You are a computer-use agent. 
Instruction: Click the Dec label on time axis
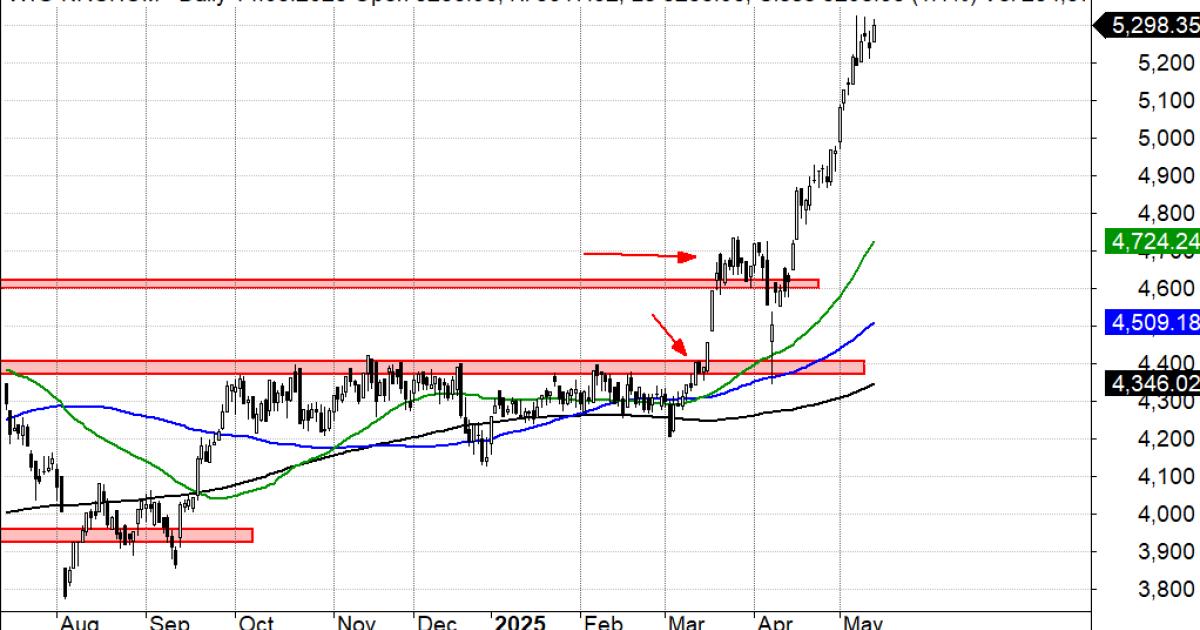438,622
